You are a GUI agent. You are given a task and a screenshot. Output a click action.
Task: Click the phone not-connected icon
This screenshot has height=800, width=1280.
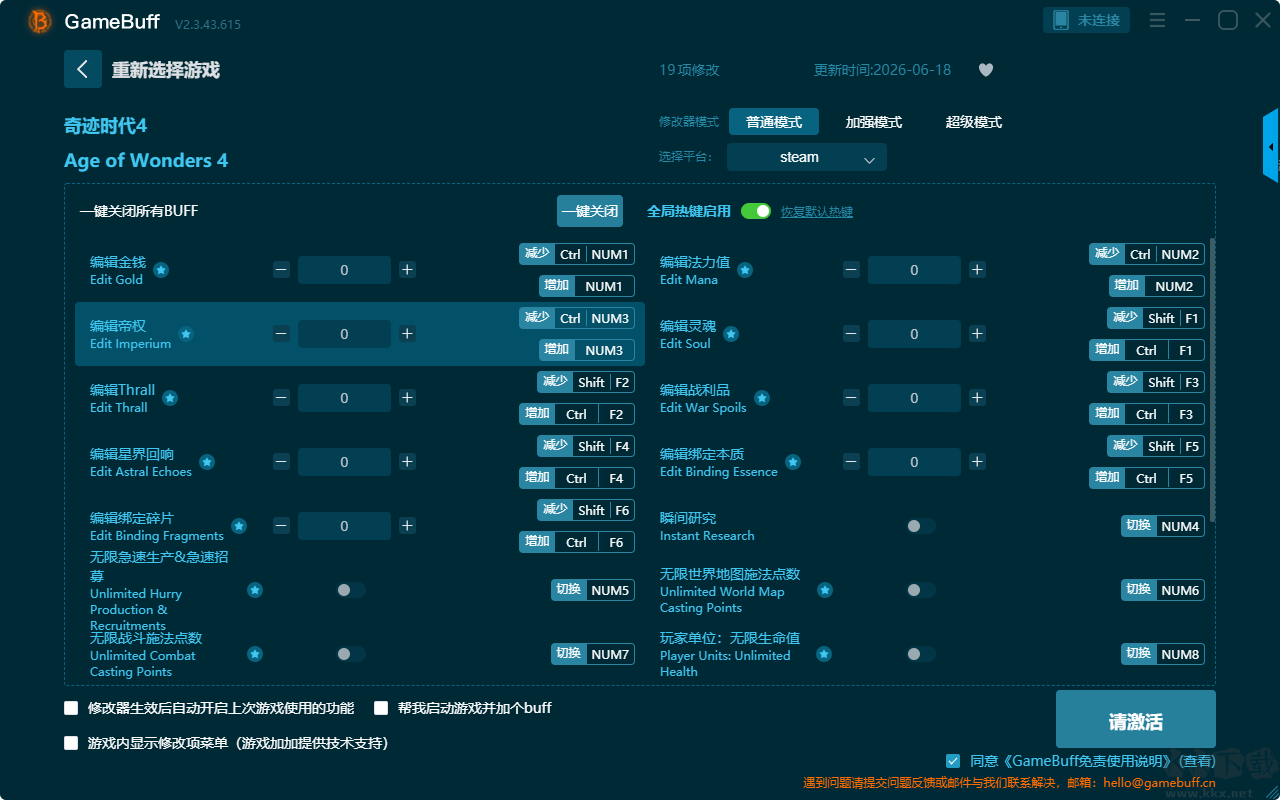(1061, 20)
